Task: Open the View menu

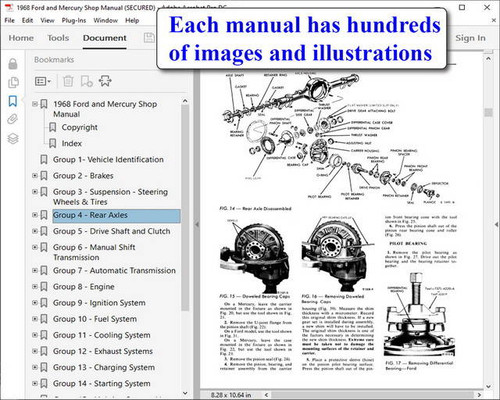Action: tap(47, 20)
